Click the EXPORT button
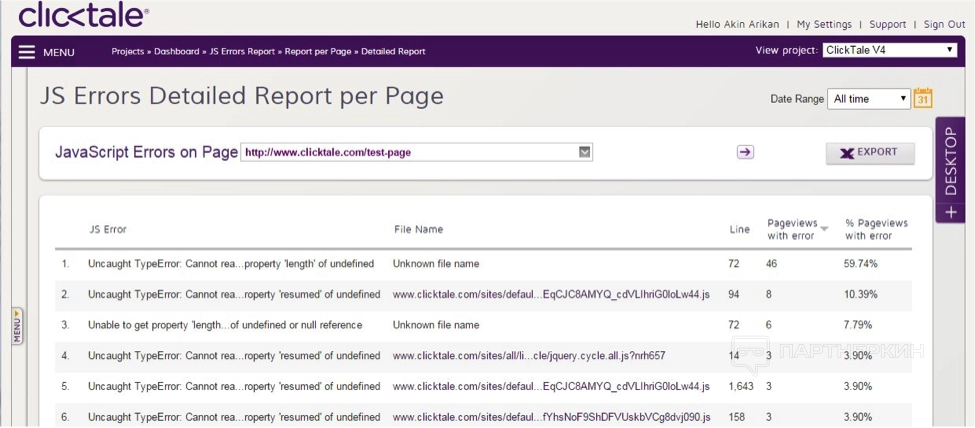 point(870,153)
